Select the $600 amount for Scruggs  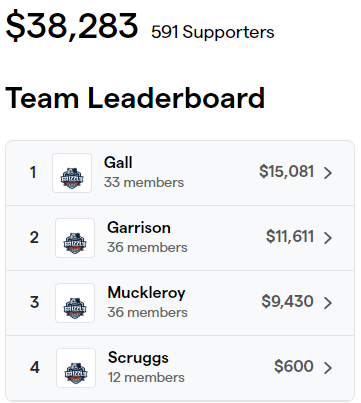click(x=294, y=366)
